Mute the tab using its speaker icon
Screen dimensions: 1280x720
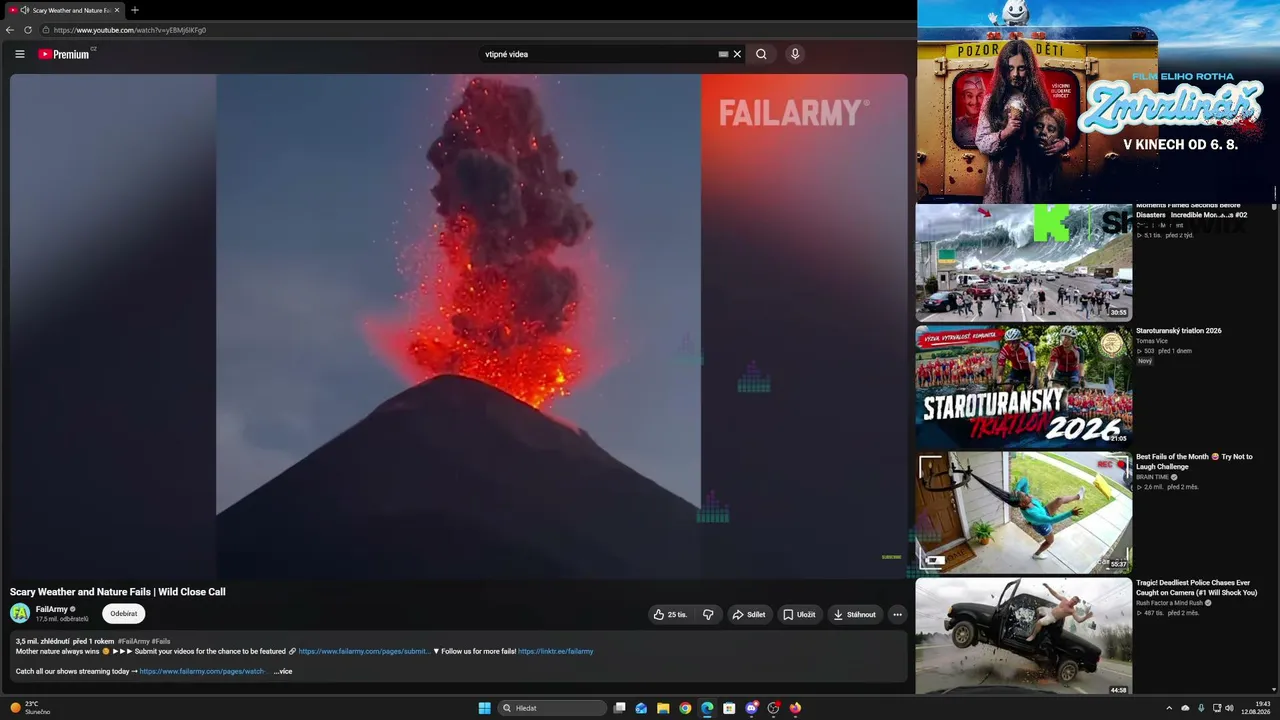[25, 10]
